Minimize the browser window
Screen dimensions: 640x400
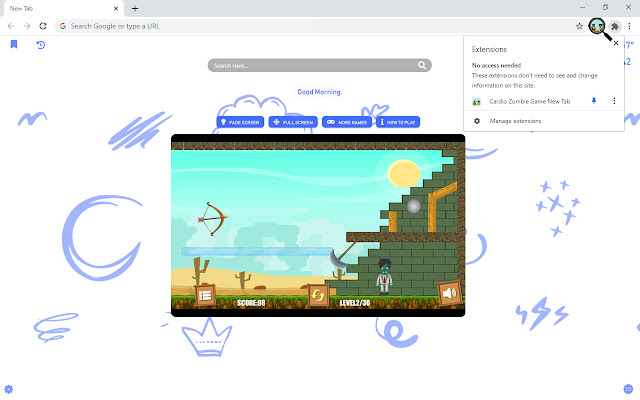coord(582,7)
